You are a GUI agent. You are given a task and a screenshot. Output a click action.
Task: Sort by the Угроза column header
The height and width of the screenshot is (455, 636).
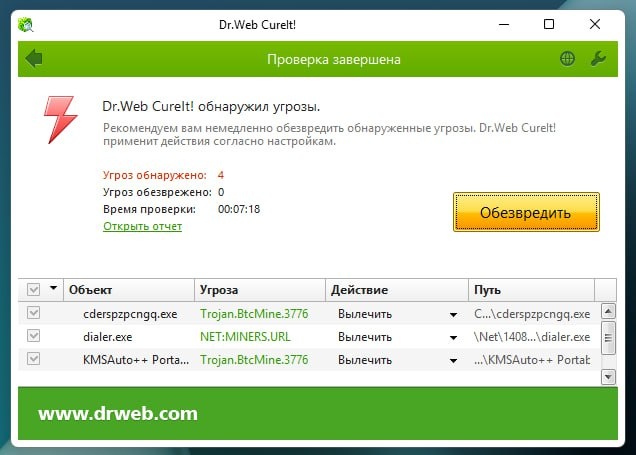pyautogui.click(x=260, y=290)
